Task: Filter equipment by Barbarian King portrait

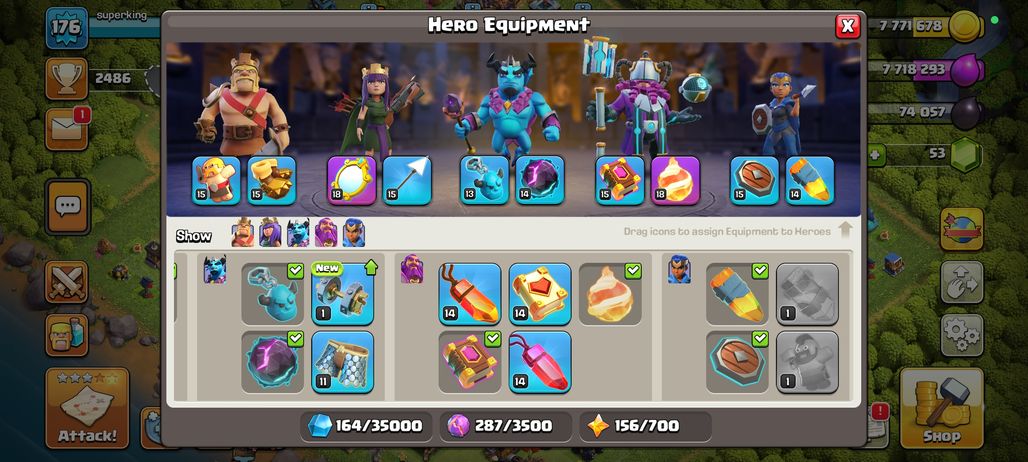Action: [243, 233]
